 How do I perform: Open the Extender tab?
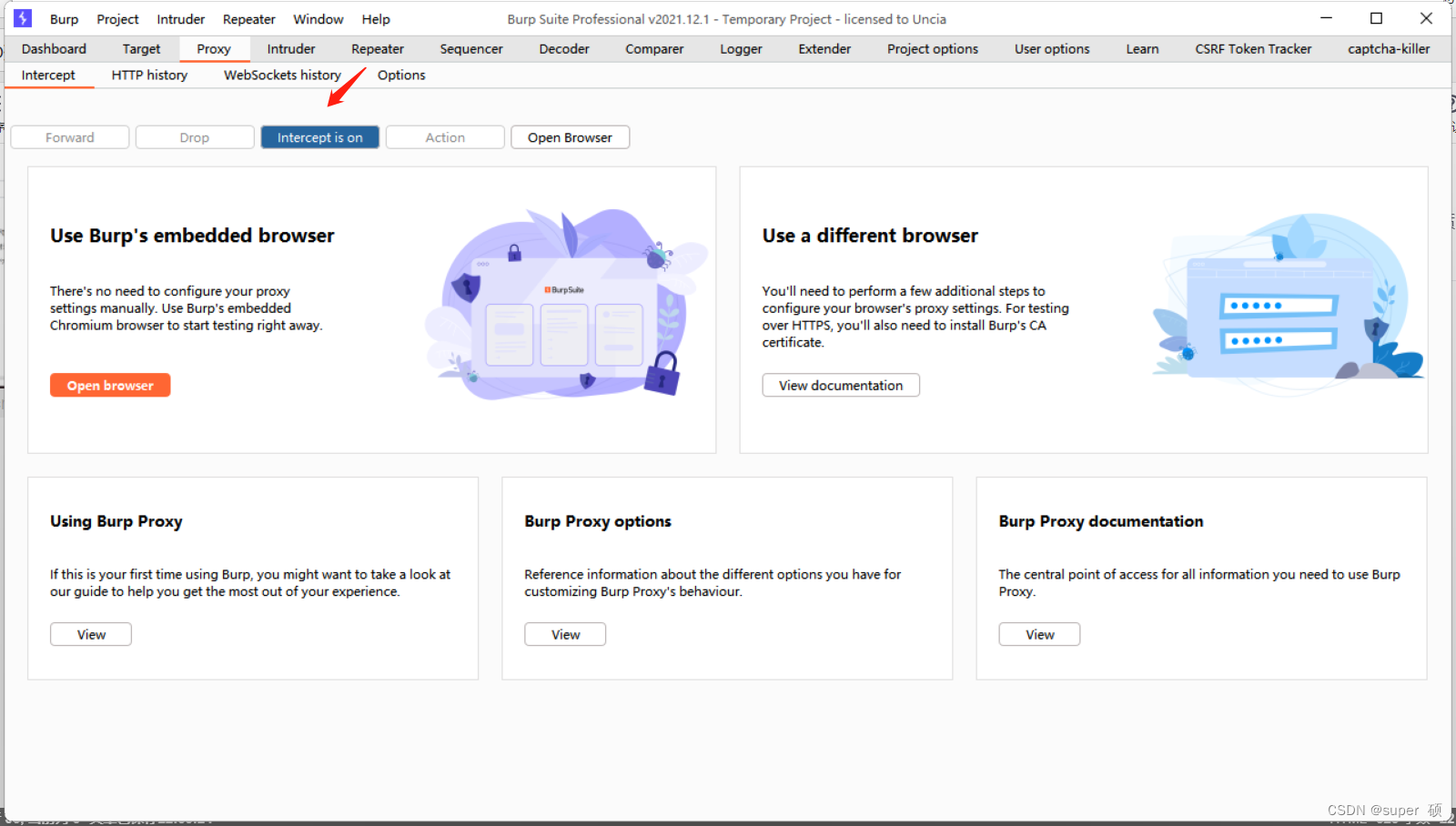pyautogui.click(x=824, y=49)
